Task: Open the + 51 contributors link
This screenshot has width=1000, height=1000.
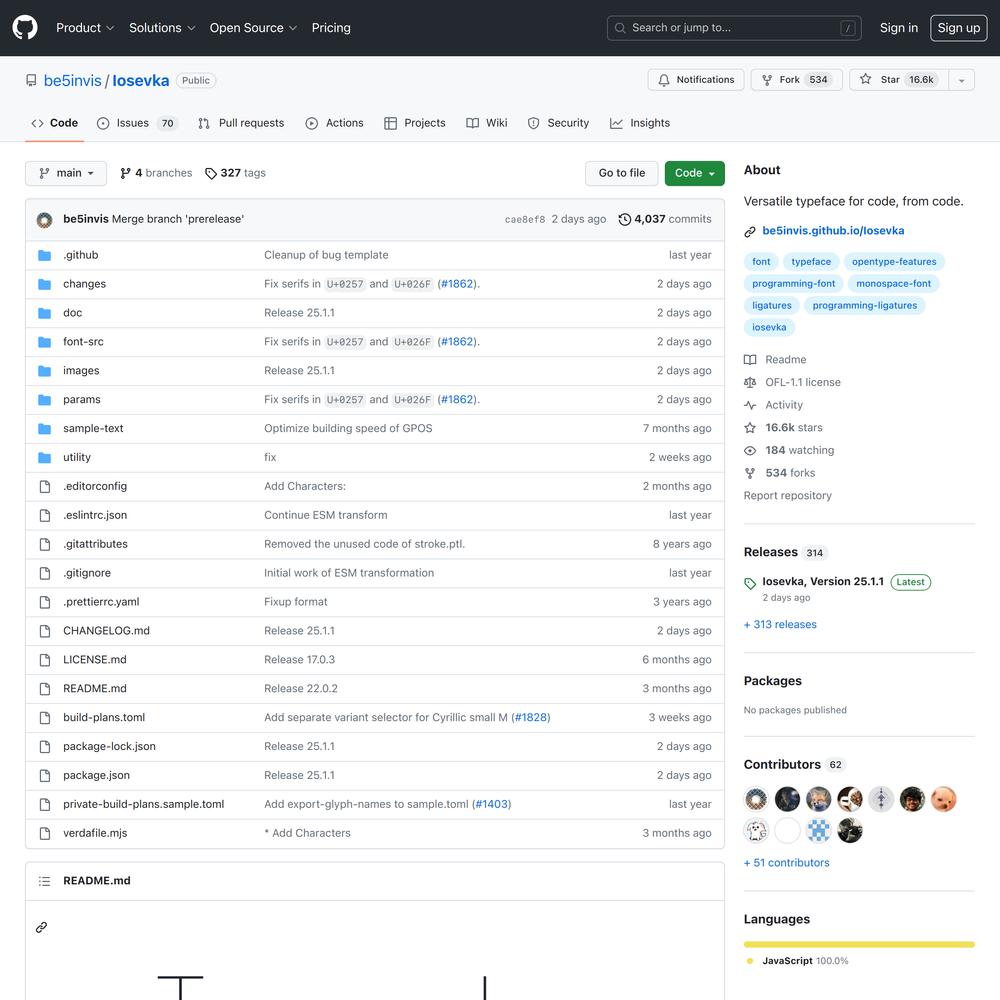Action: pyautogui.click(x=786, y=863)
